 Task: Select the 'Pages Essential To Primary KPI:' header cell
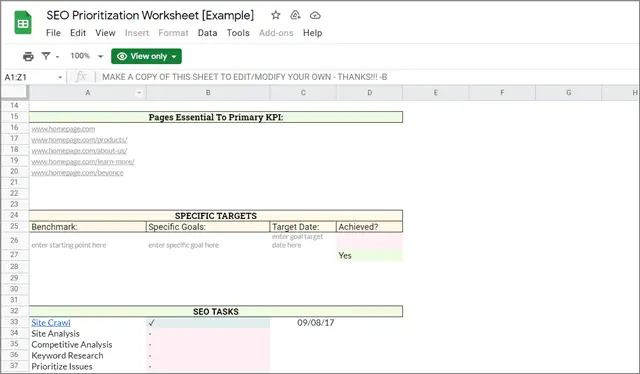tap(216, 117)
